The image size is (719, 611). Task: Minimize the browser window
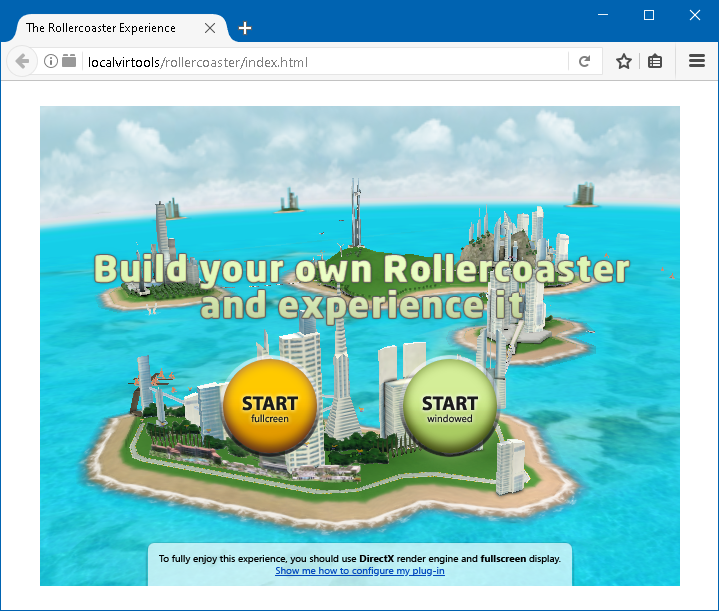click(x=602, y=15)
